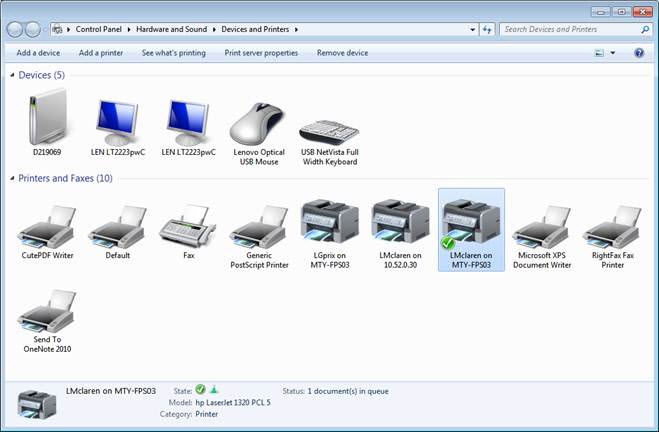Select LGprix on MTY-FPS03 printer
The width and height of the screenshot is (659, 432).
(x=329, y=226)
